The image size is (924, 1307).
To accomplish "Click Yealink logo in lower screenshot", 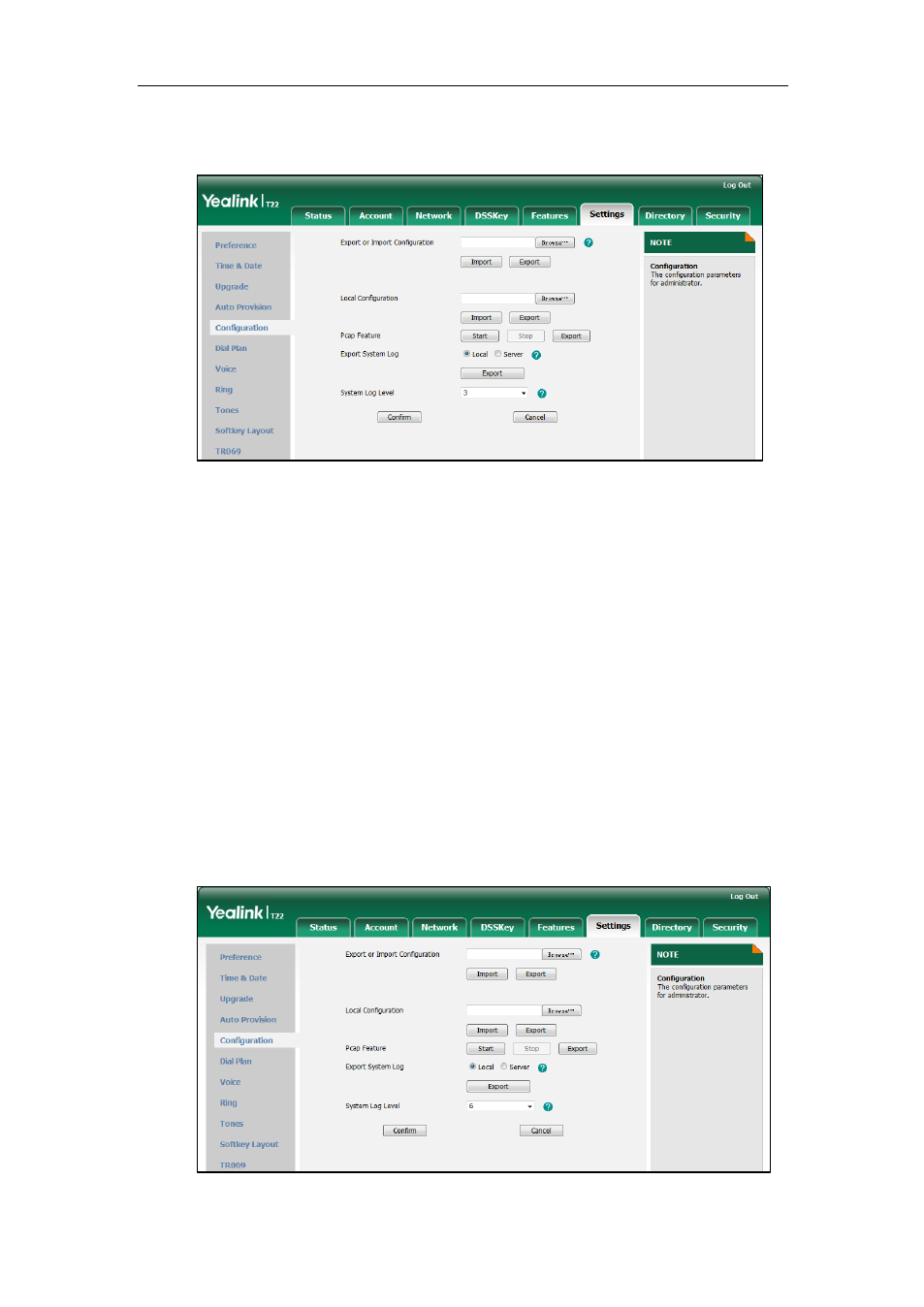I will 245,912.
